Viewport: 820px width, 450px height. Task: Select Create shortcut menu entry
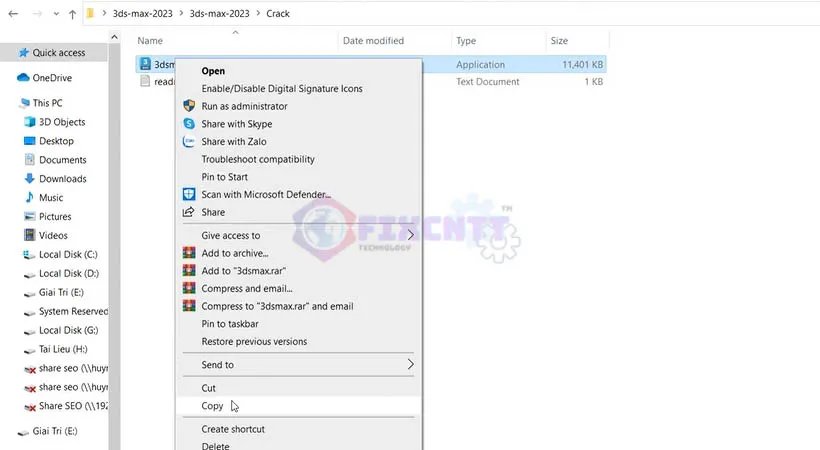[x=233, y=429]
